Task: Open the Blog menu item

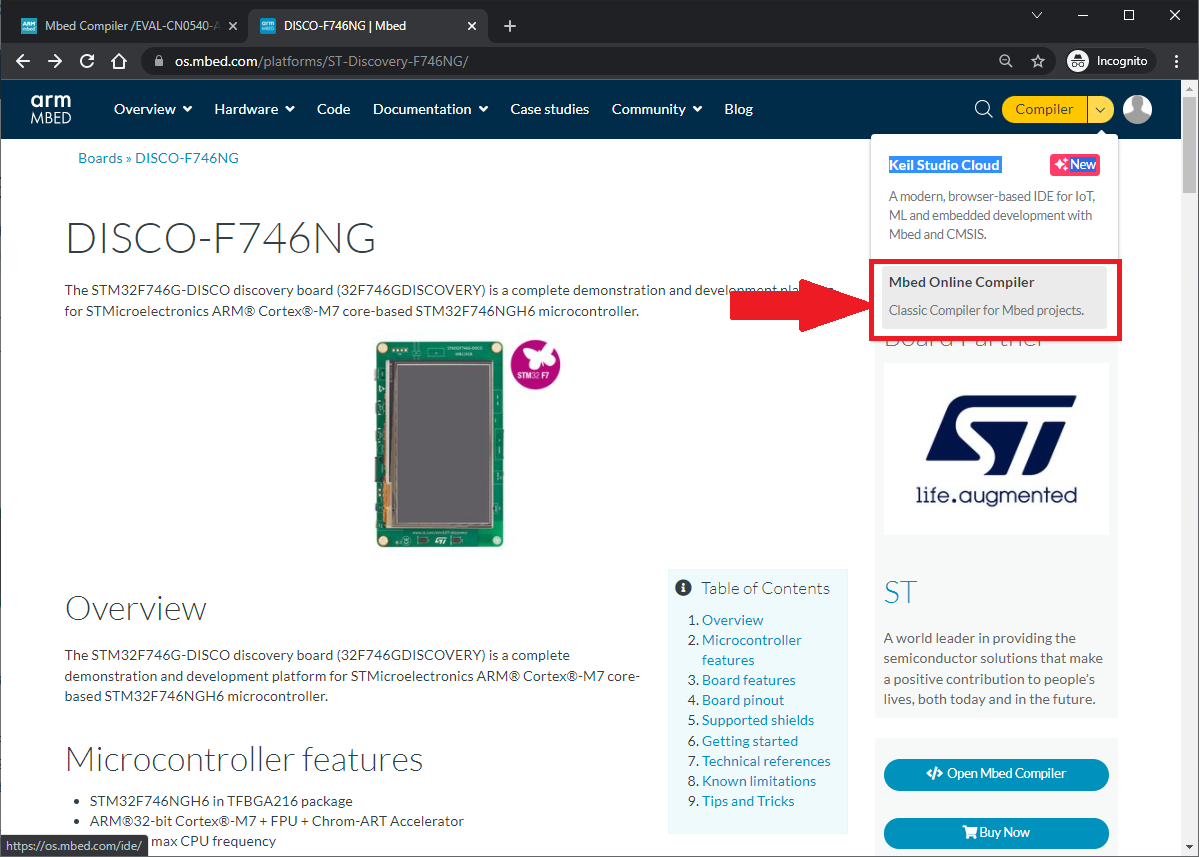Action: (739, 109)
